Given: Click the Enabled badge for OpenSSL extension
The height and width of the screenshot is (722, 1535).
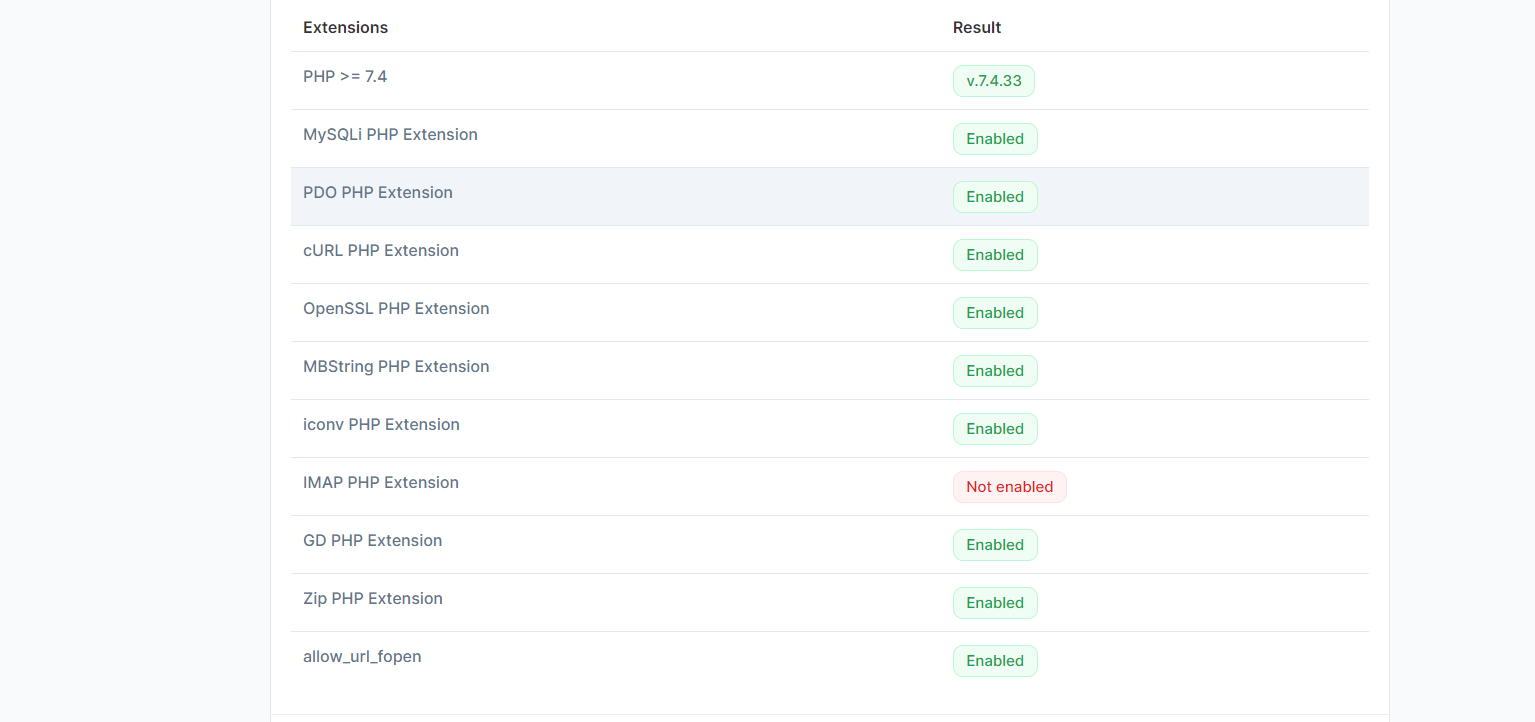Looking at the screenshot, I should click(995, 313).
